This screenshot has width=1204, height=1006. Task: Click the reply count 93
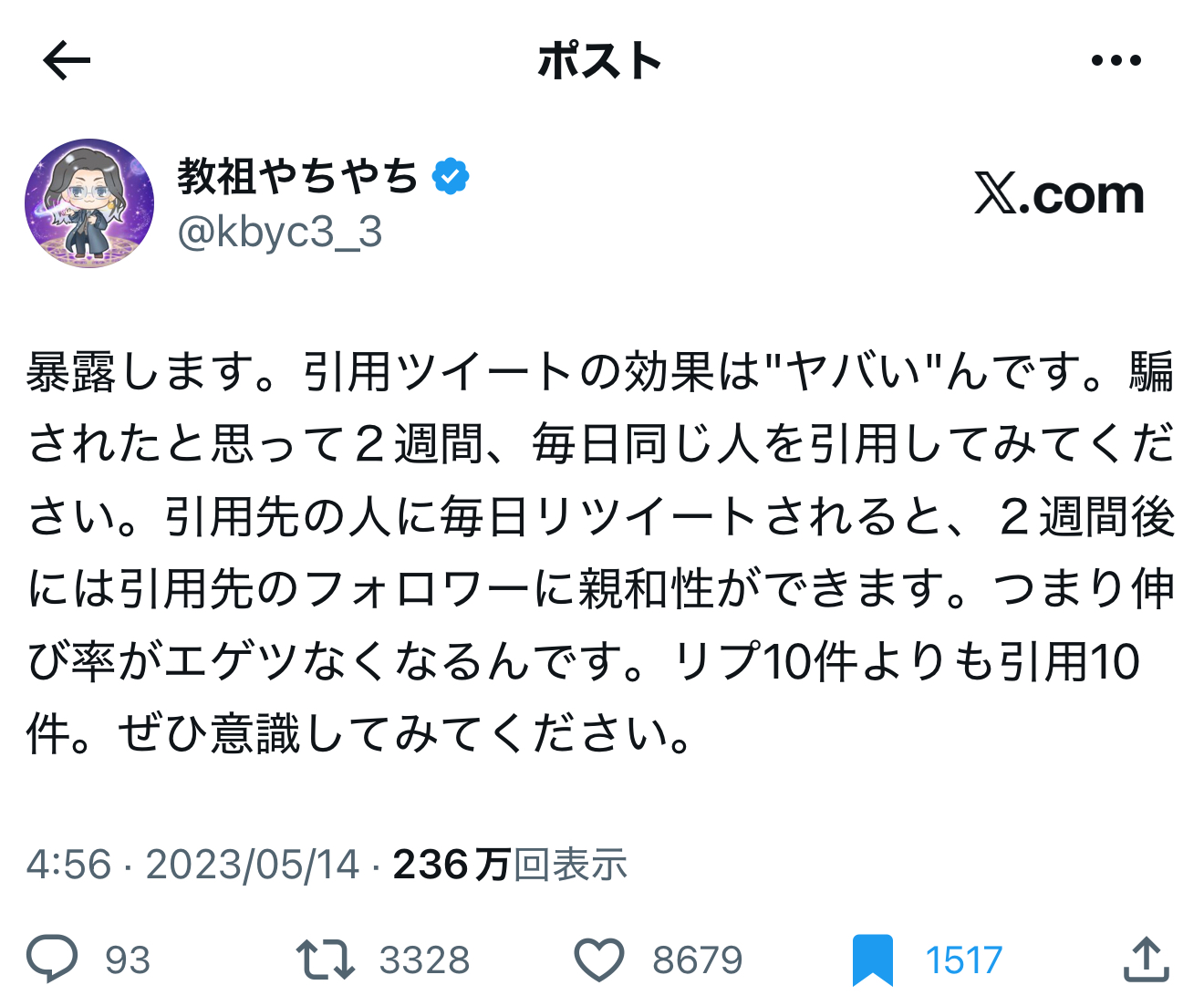pos(128,960)
